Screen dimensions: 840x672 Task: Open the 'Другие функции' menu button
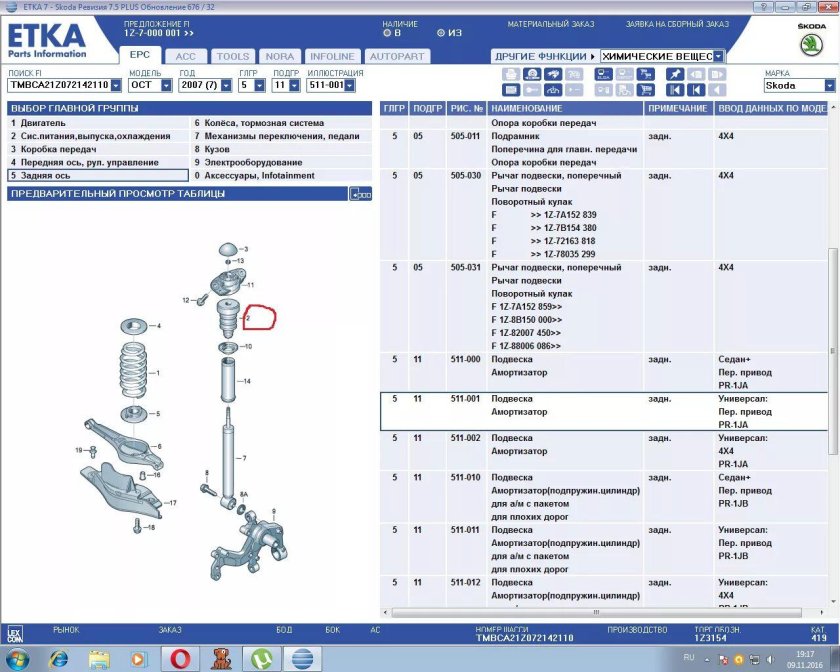544,57
